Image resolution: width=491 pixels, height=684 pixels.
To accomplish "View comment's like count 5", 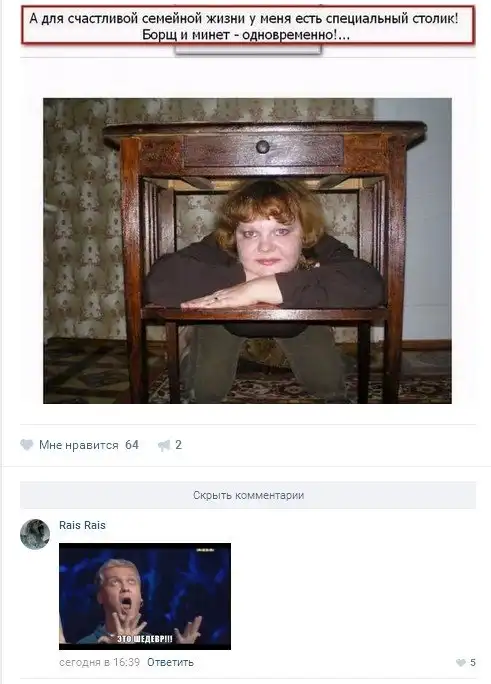I will 473,663.
